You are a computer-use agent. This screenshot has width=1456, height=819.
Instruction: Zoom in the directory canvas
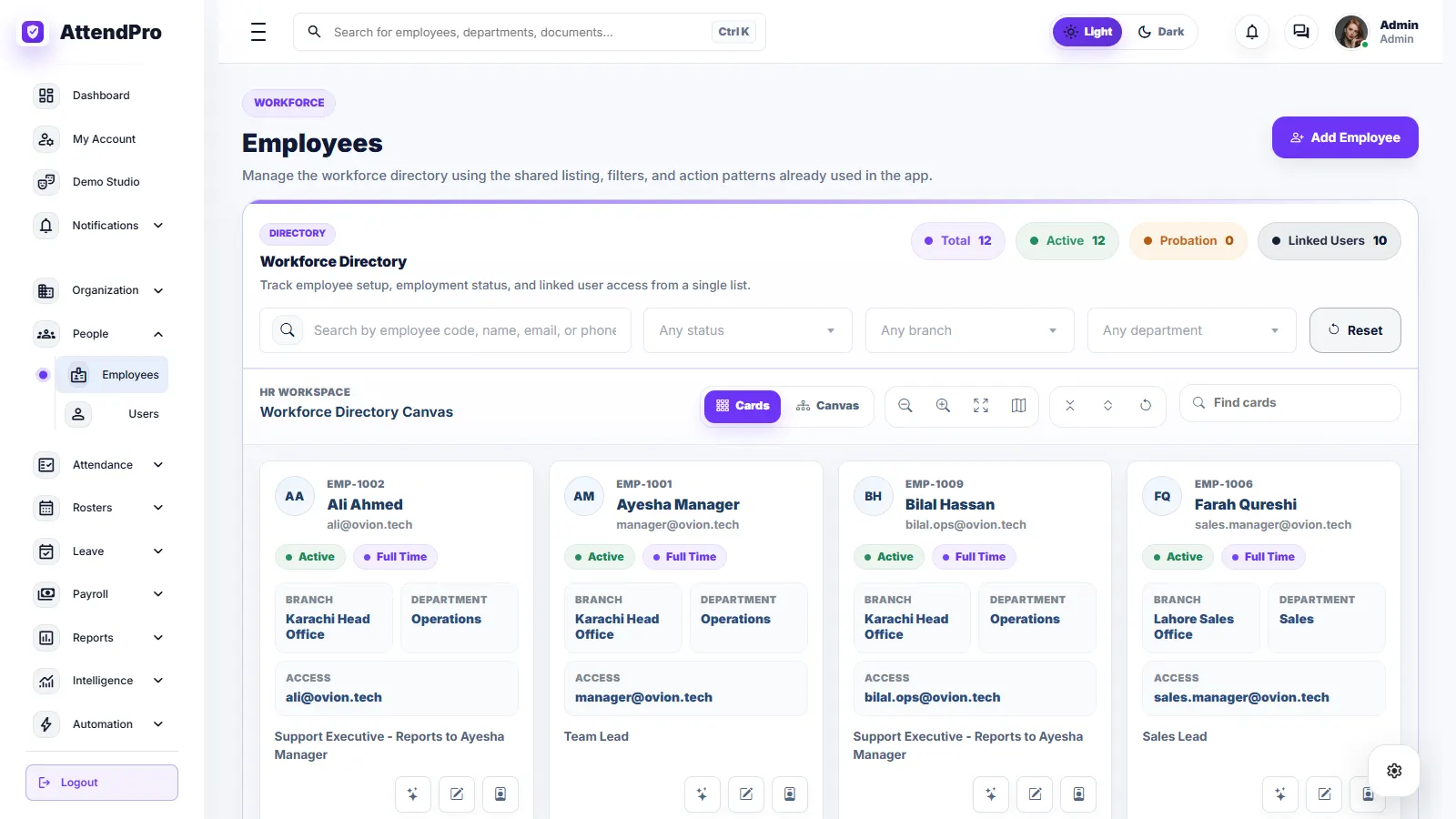[x=943, y=406]
